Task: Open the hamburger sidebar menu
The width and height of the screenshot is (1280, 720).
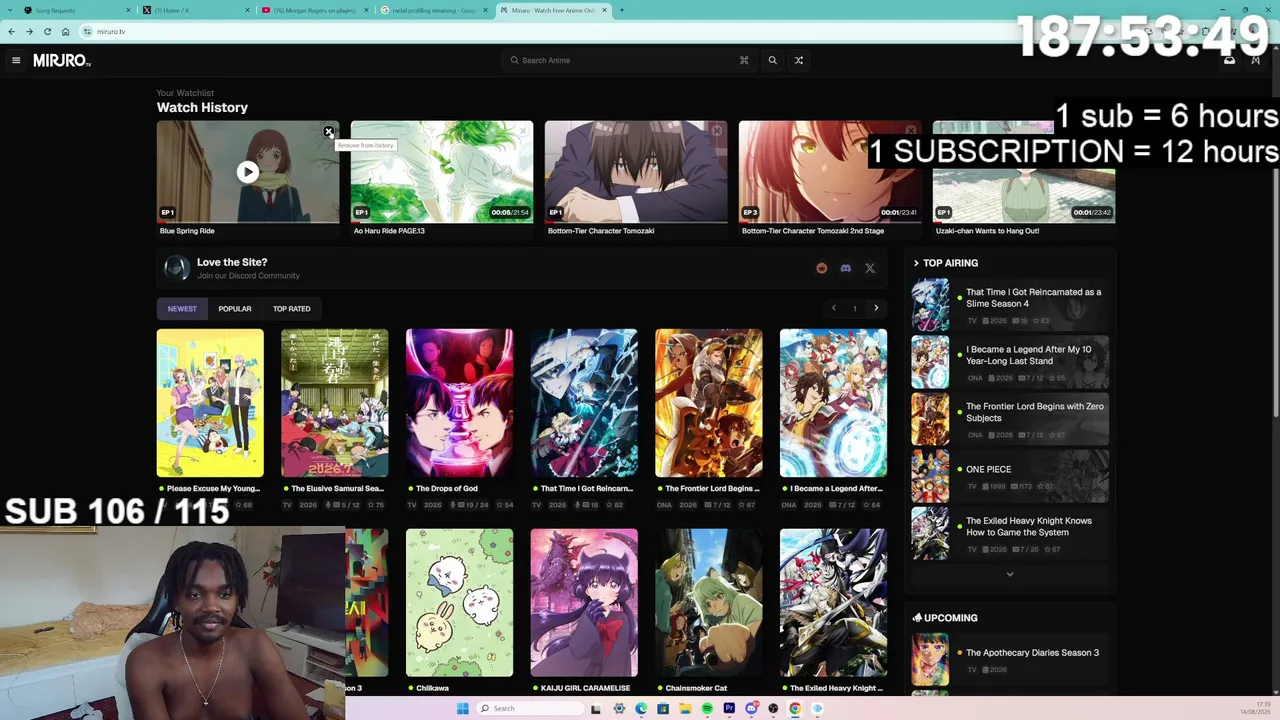Action: point(16,60)
